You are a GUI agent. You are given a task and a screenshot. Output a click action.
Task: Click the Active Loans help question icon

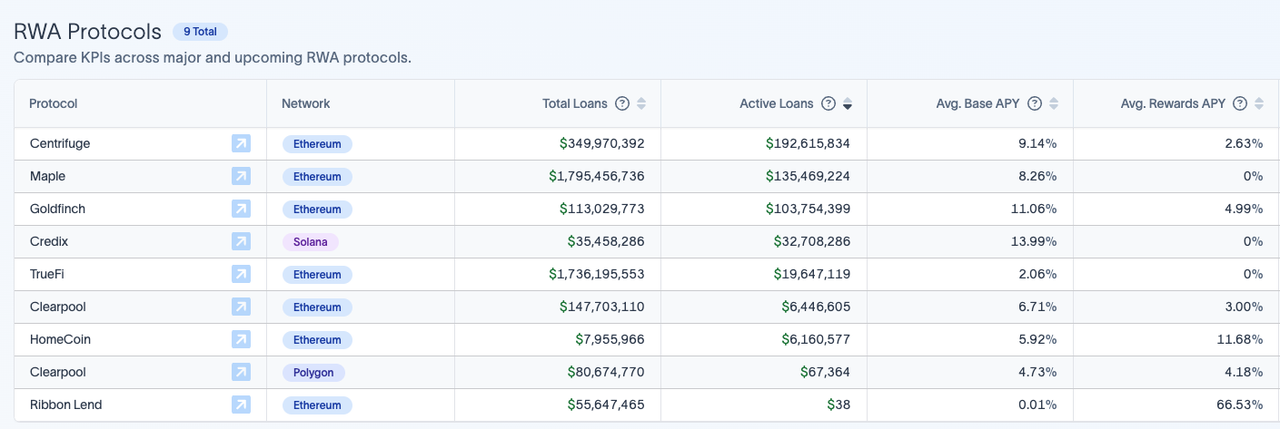pos(828,104)
